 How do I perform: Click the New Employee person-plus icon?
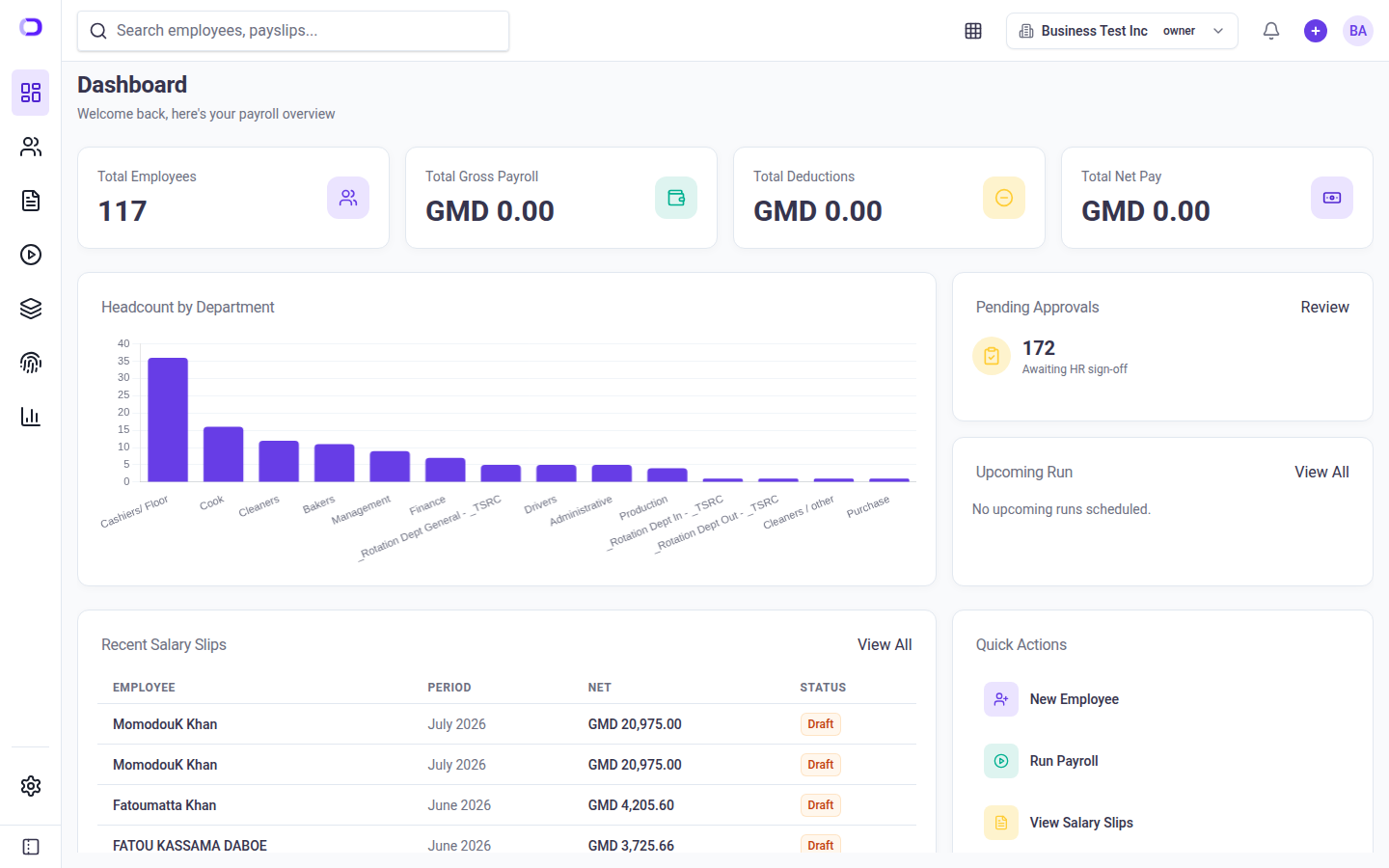point(1001,699)
